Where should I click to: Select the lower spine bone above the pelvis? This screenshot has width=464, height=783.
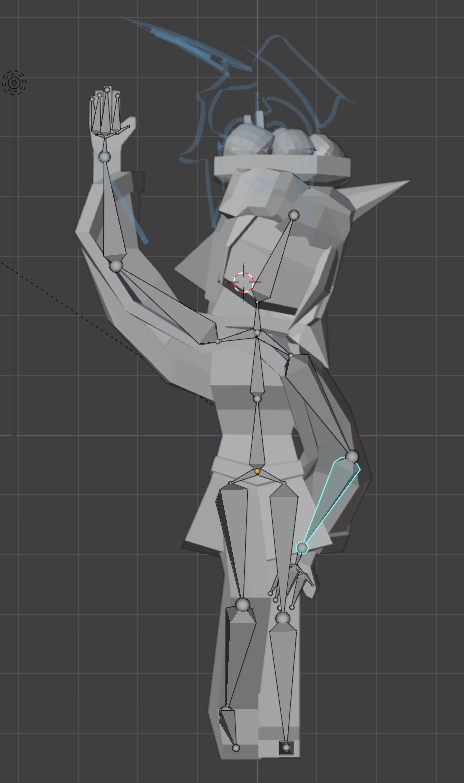[x=257, y=434]
